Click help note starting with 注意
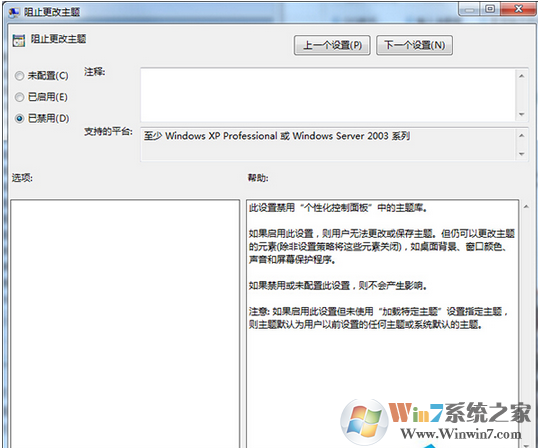Image resolution: width=538 pixels, height=448 pixels. 378,318
